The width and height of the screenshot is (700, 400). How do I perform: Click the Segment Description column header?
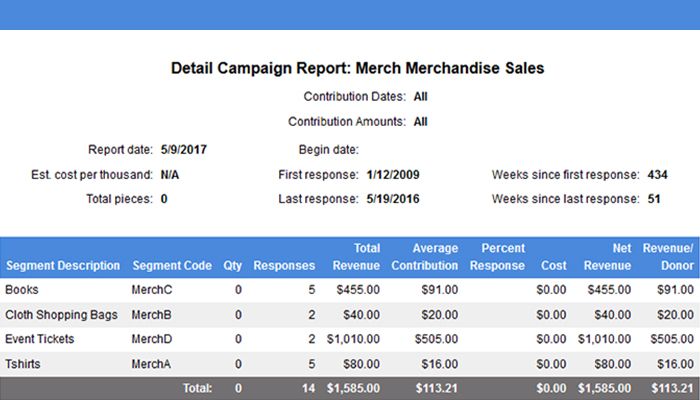click(x=62, y=266)
